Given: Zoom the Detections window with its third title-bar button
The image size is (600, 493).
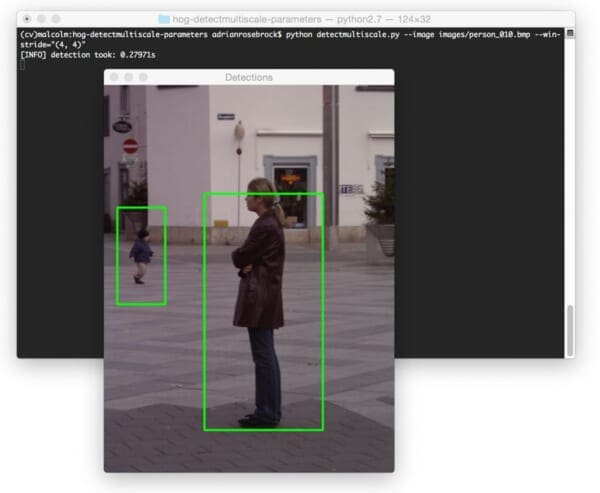Looking at the screenshot, I should (x=143, y=77).
